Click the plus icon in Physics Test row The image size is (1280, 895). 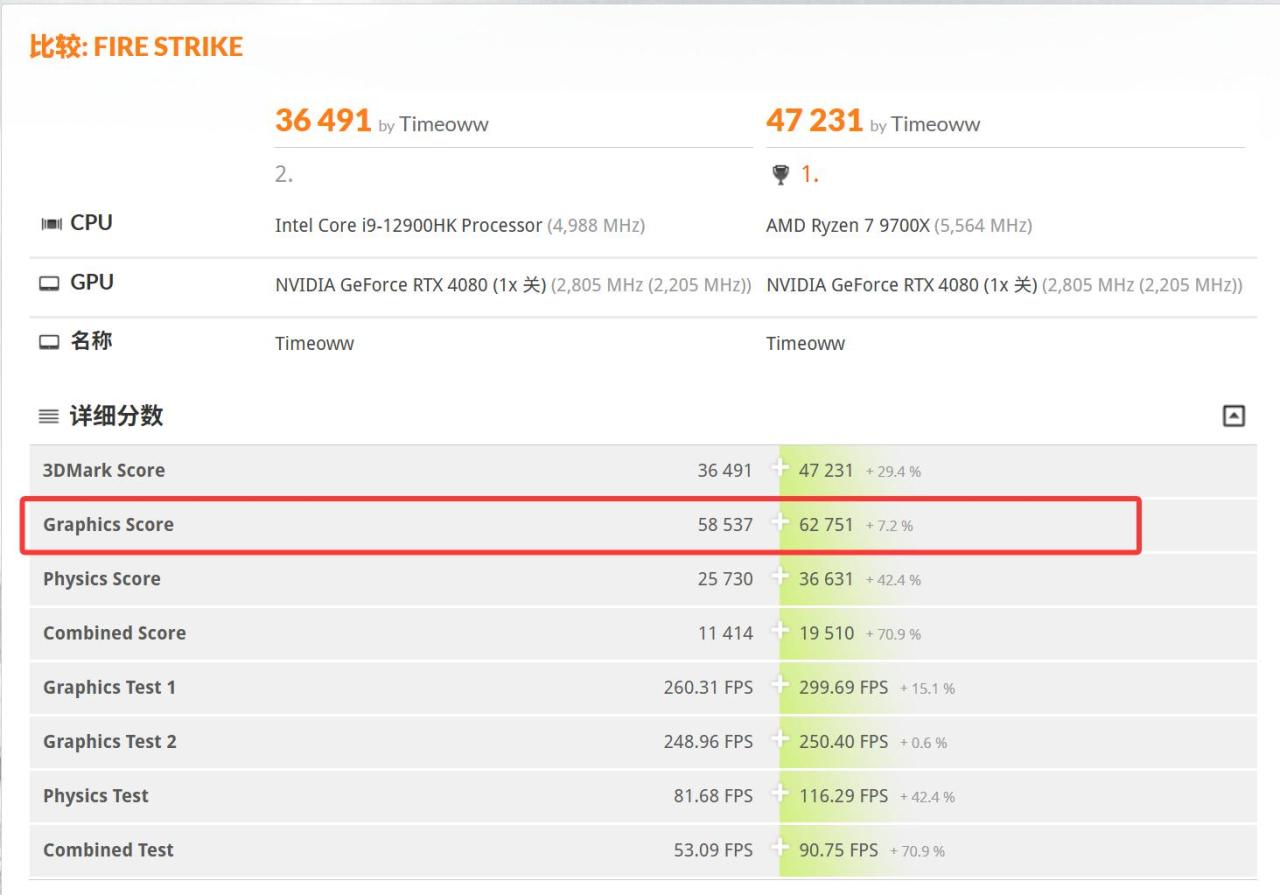tap(780, 794)
